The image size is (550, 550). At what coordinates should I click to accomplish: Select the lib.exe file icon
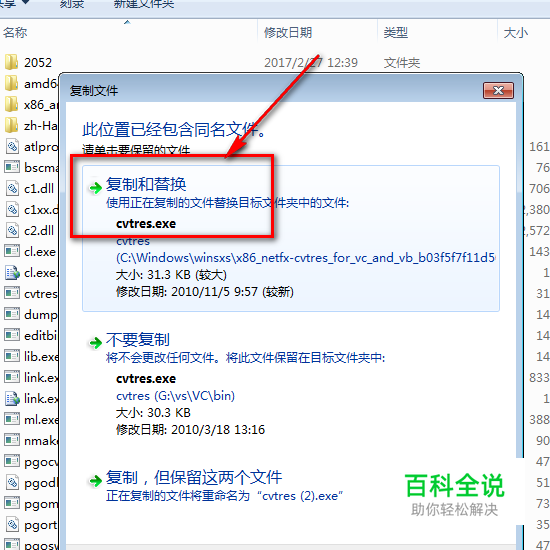(12, 356)
